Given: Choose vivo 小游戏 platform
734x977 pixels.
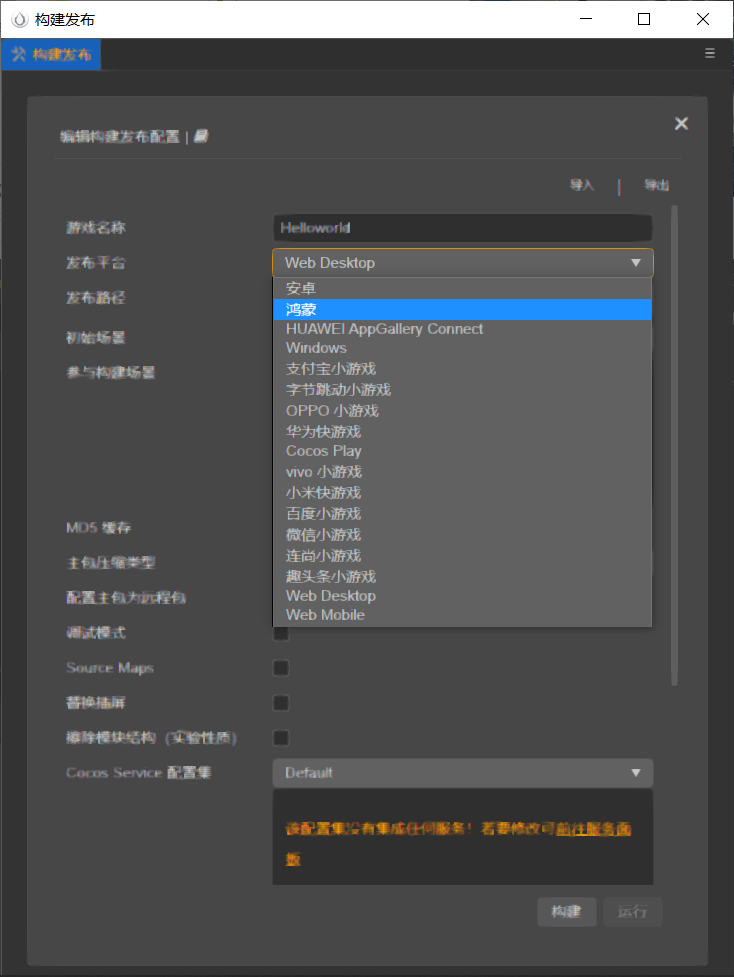Looking at the screenshot, I should pyautogui.click(x=462, y=472).
